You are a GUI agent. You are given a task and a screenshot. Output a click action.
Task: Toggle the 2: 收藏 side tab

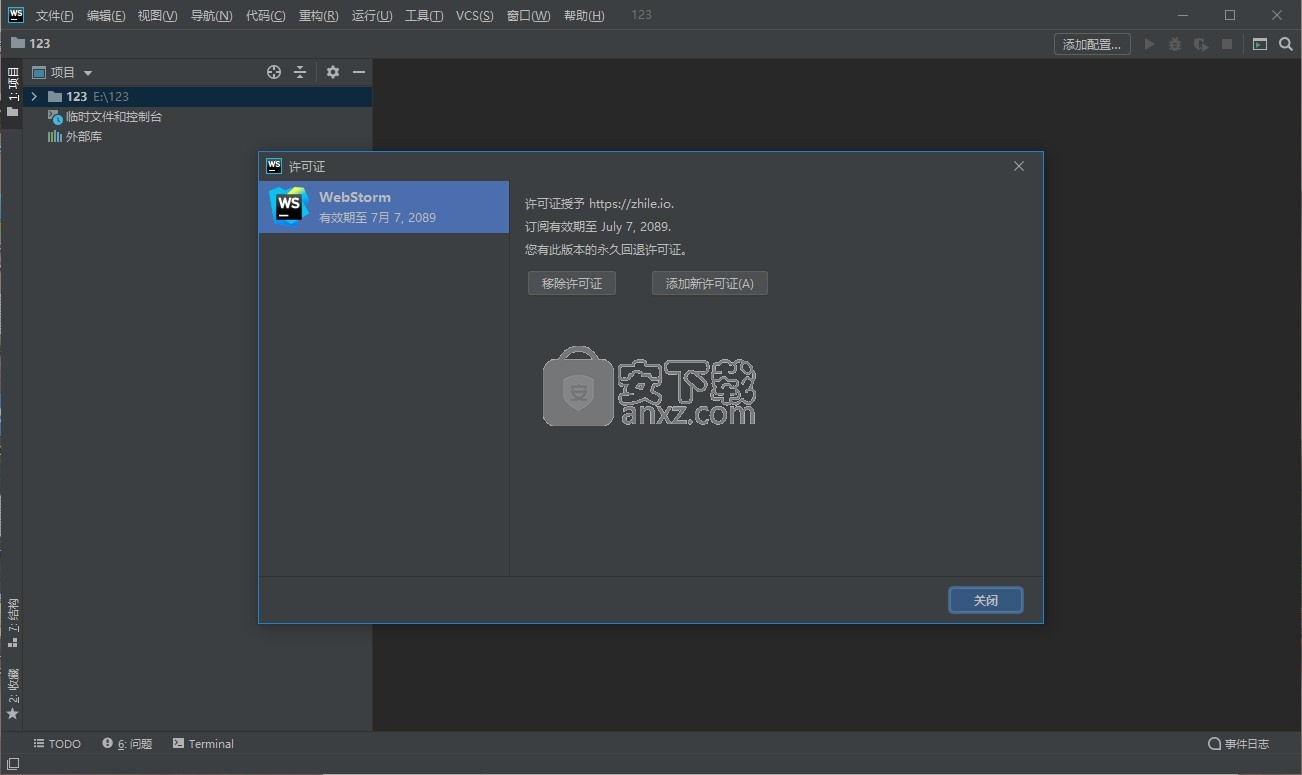(x=12, y=693)
